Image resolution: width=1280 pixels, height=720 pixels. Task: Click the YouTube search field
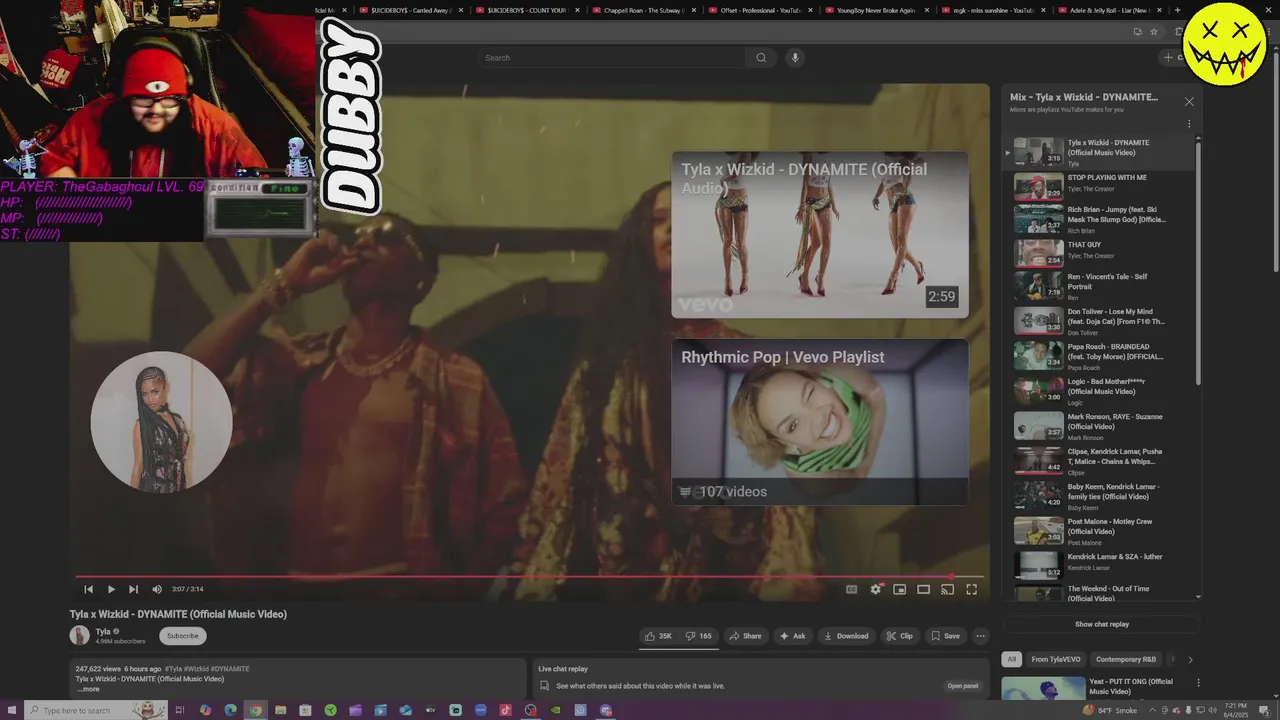[612, 58]
